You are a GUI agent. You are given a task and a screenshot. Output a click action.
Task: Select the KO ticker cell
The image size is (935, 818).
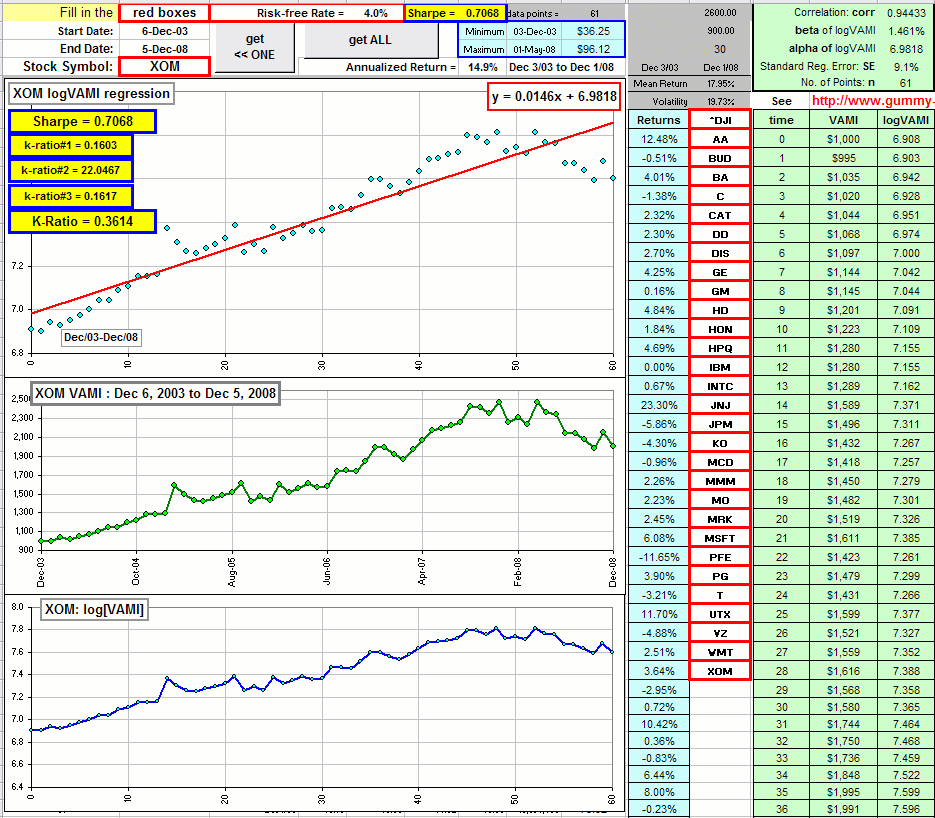pyautogui.click(x=720, y=443)
